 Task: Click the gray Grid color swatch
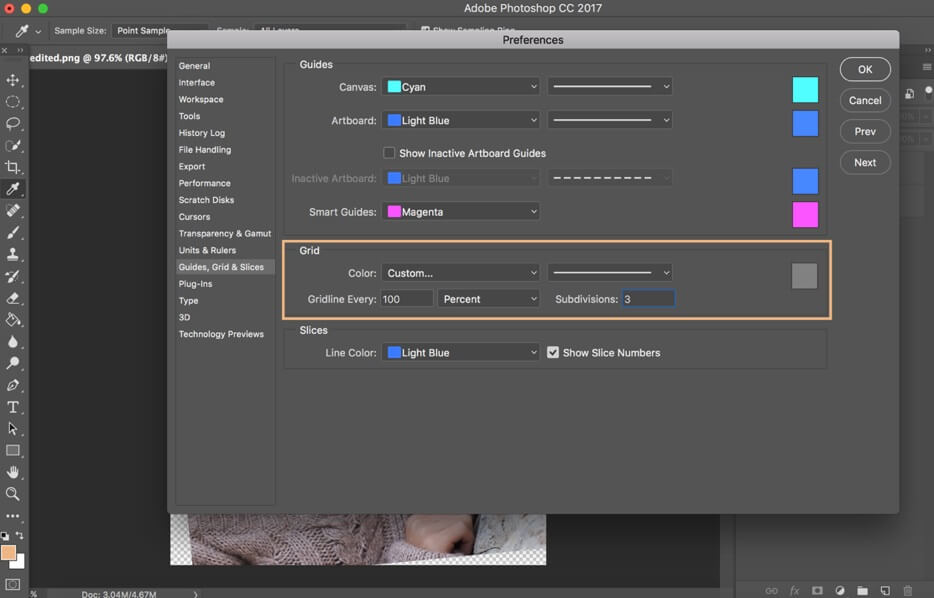tap(804, 277)
